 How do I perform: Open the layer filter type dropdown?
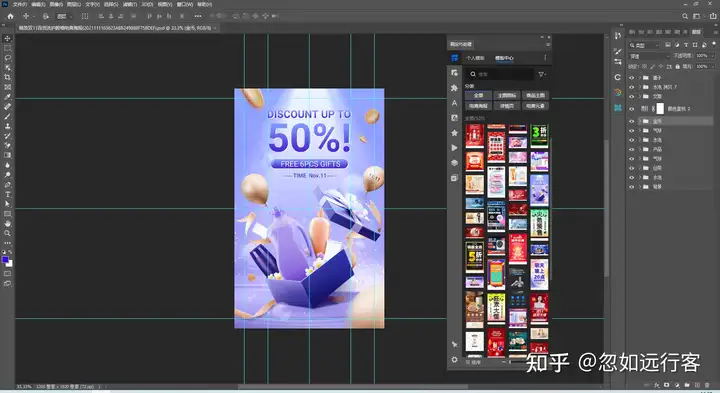point(644,45)
